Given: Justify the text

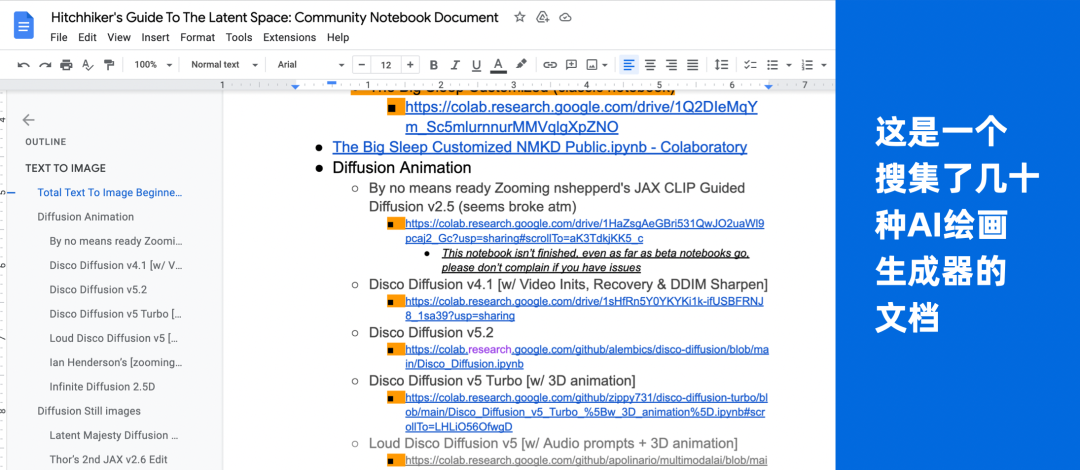Looking at the screenshot, I should pos(692,65).
